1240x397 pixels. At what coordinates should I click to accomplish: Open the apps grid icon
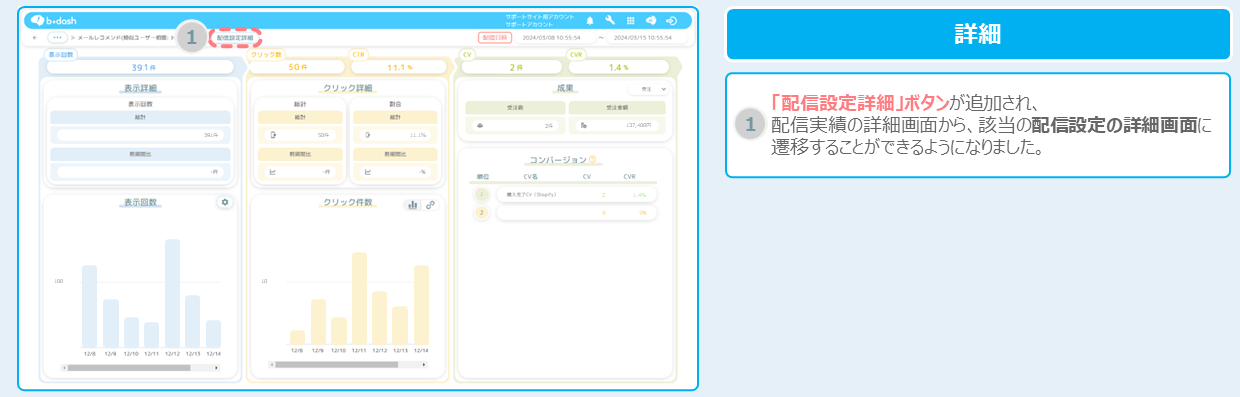point(630,20)
